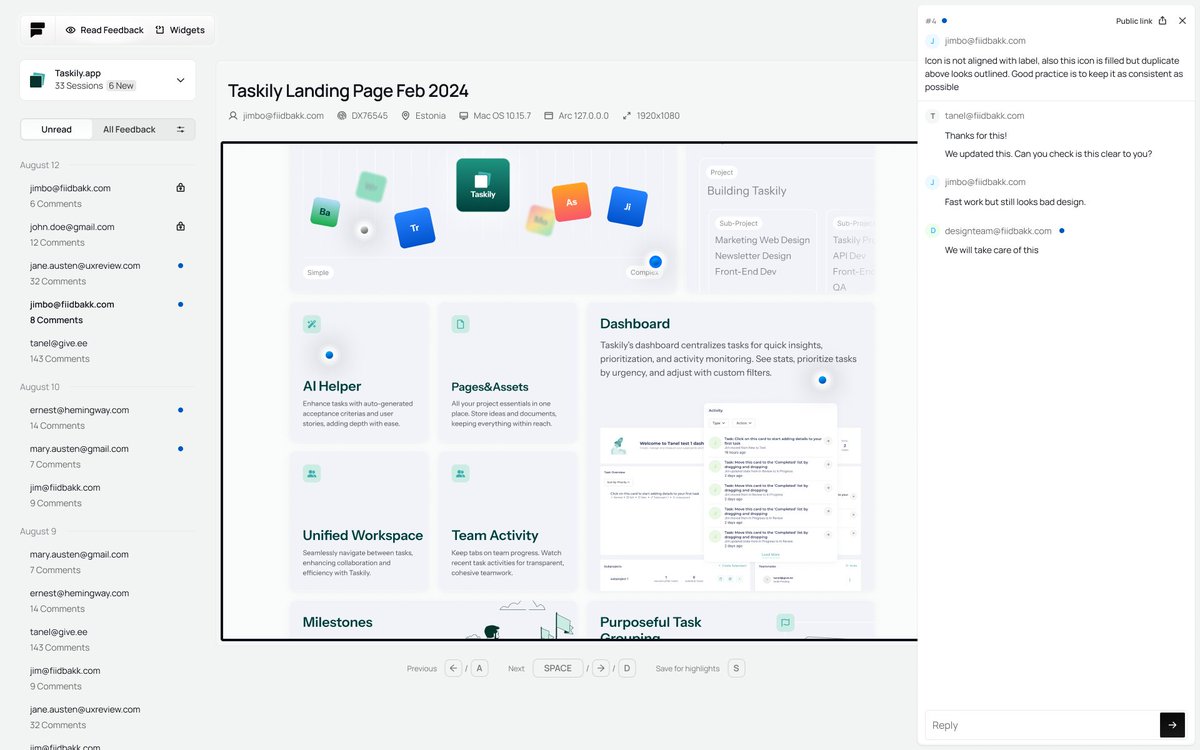
Task: Open ernest@hemingway.com session under August 10
Action: click(107, 417)
